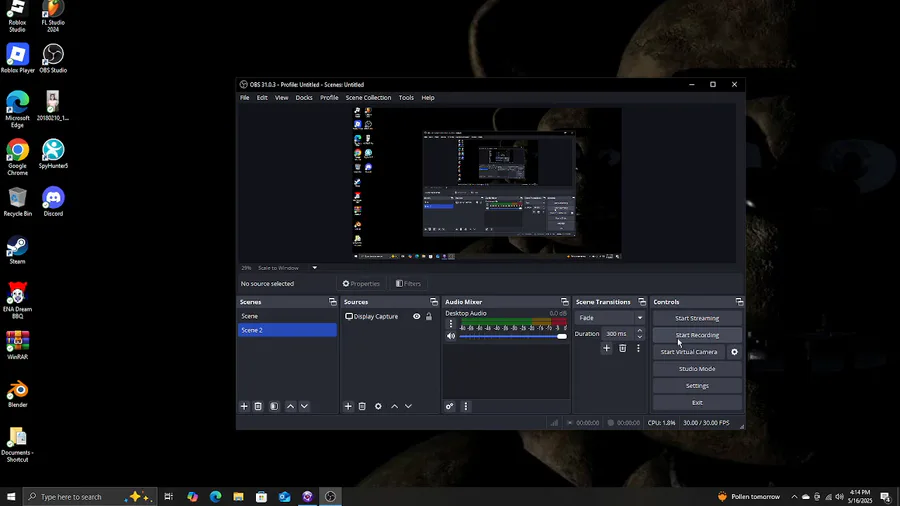Open transition properties three-dot menu
Viewport: 900px width, 506px height.
point(638,348)
